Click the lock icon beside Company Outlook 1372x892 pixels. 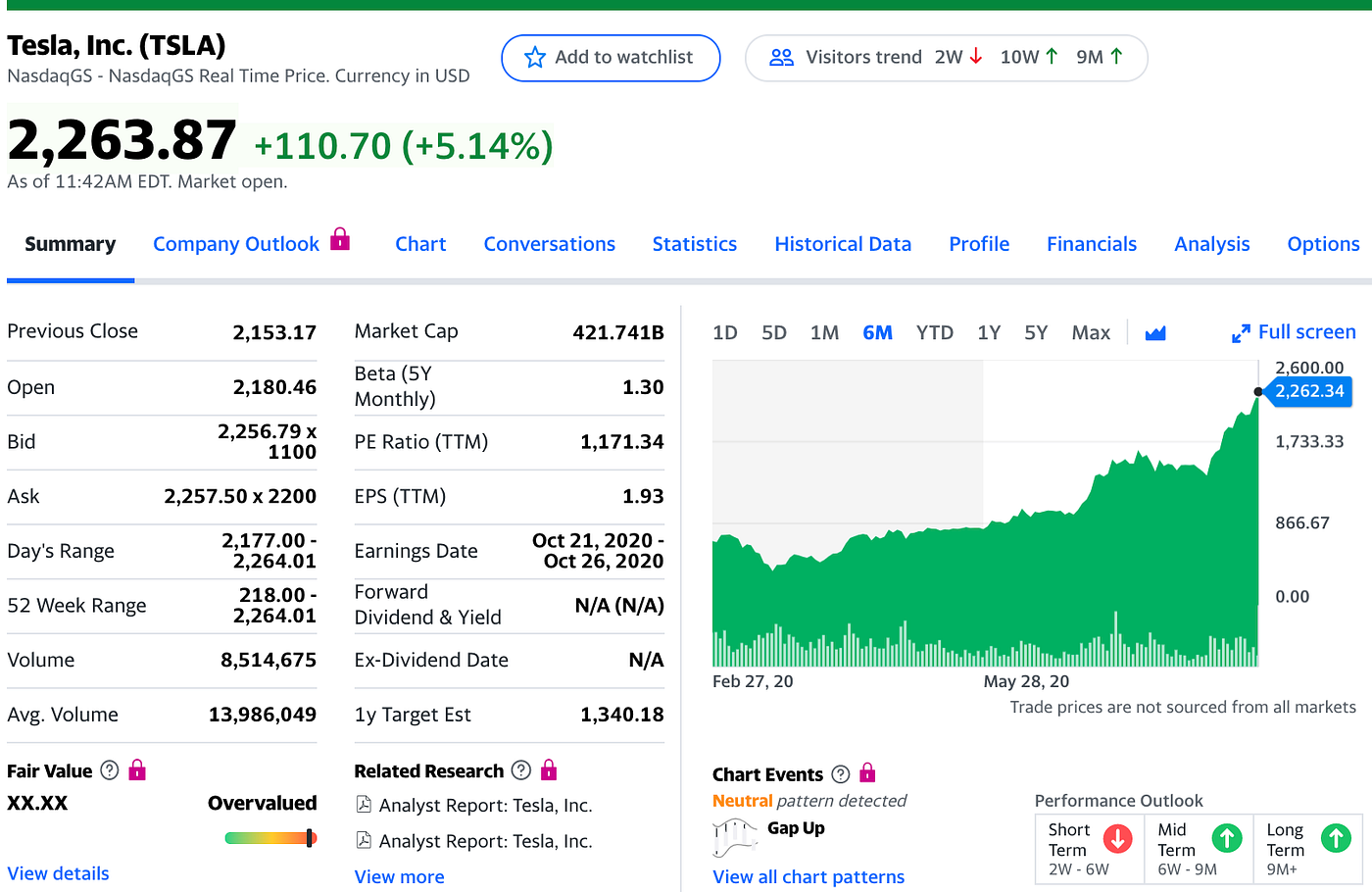(x=340, y=239)
